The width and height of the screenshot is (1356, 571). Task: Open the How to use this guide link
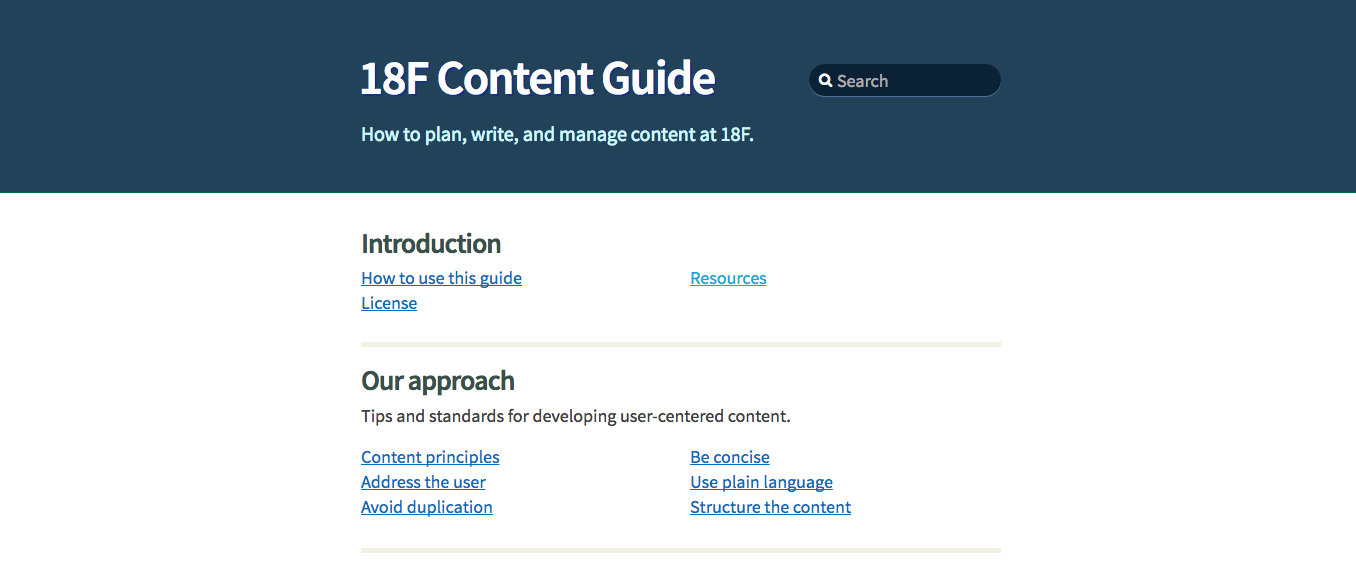(x=441, y=278)
